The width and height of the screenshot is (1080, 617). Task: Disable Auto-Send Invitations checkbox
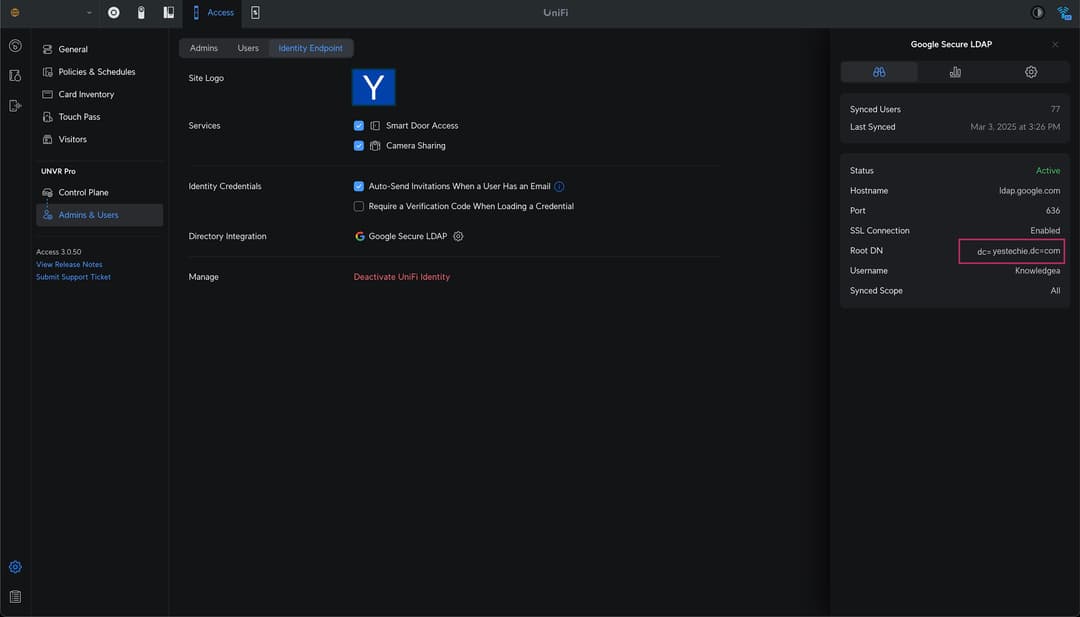[358, 186]
